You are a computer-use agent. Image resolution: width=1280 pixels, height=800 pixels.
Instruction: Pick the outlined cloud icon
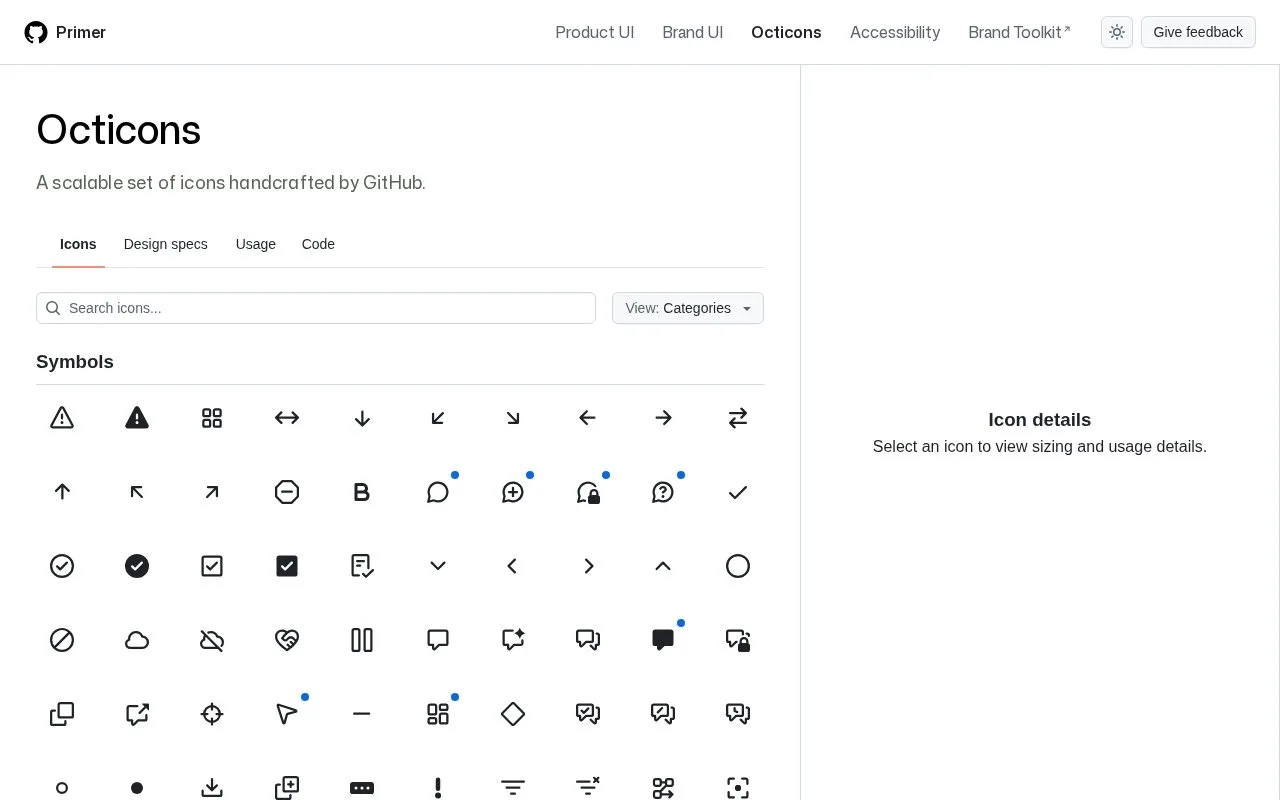tap(137, 640)
